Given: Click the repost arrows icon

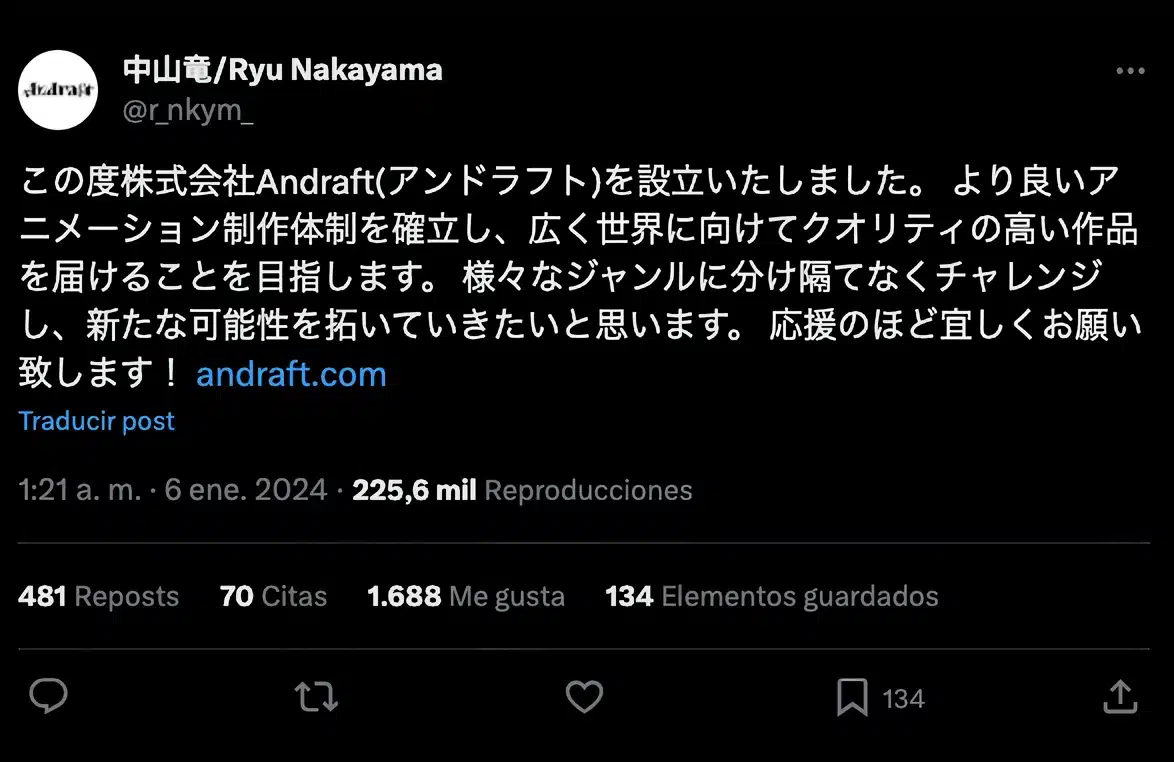Looking at the screenshot, I should click(x=316, y=696).
